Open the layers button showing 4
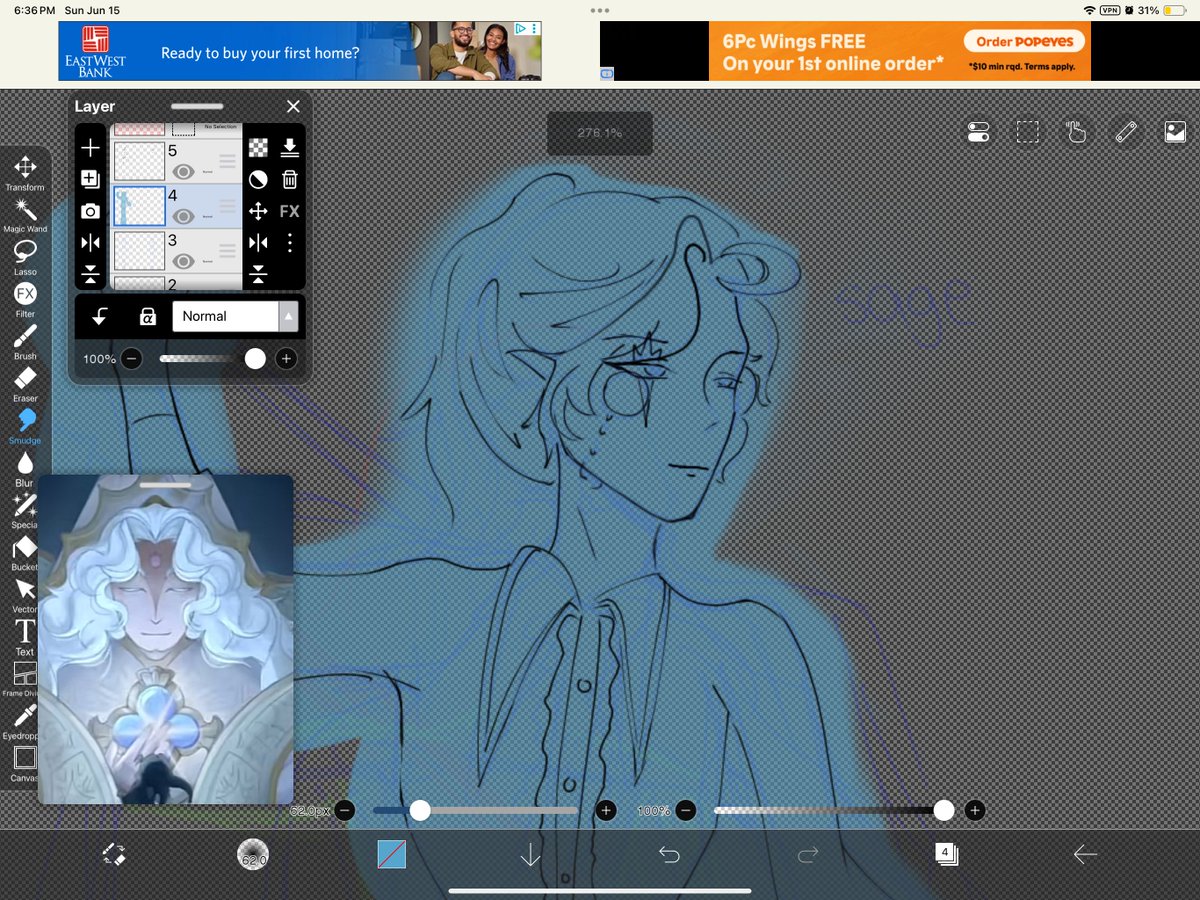 pyautogui.click(x=946, y=854)
